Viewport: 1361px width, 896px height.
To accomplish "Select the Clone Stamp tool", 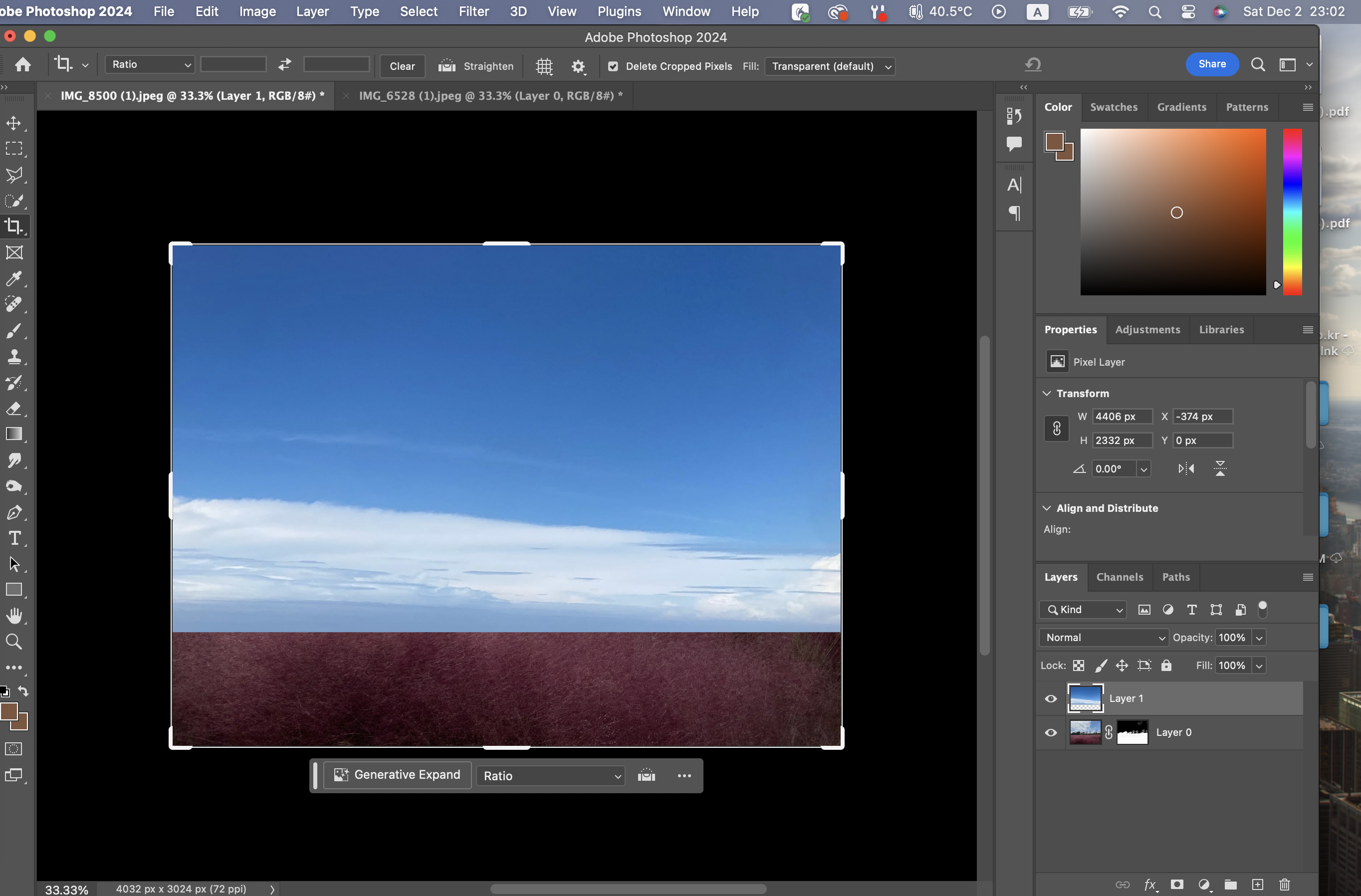I will [14, 356].
